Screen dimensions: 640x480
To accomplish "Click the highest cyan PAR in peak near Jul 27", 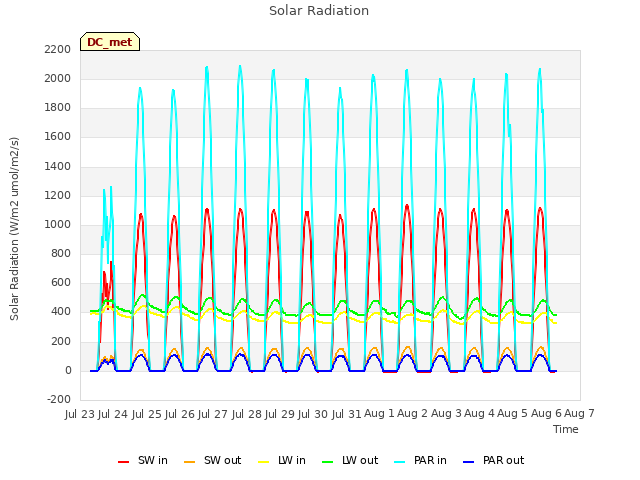I will [x=240, y=67].
